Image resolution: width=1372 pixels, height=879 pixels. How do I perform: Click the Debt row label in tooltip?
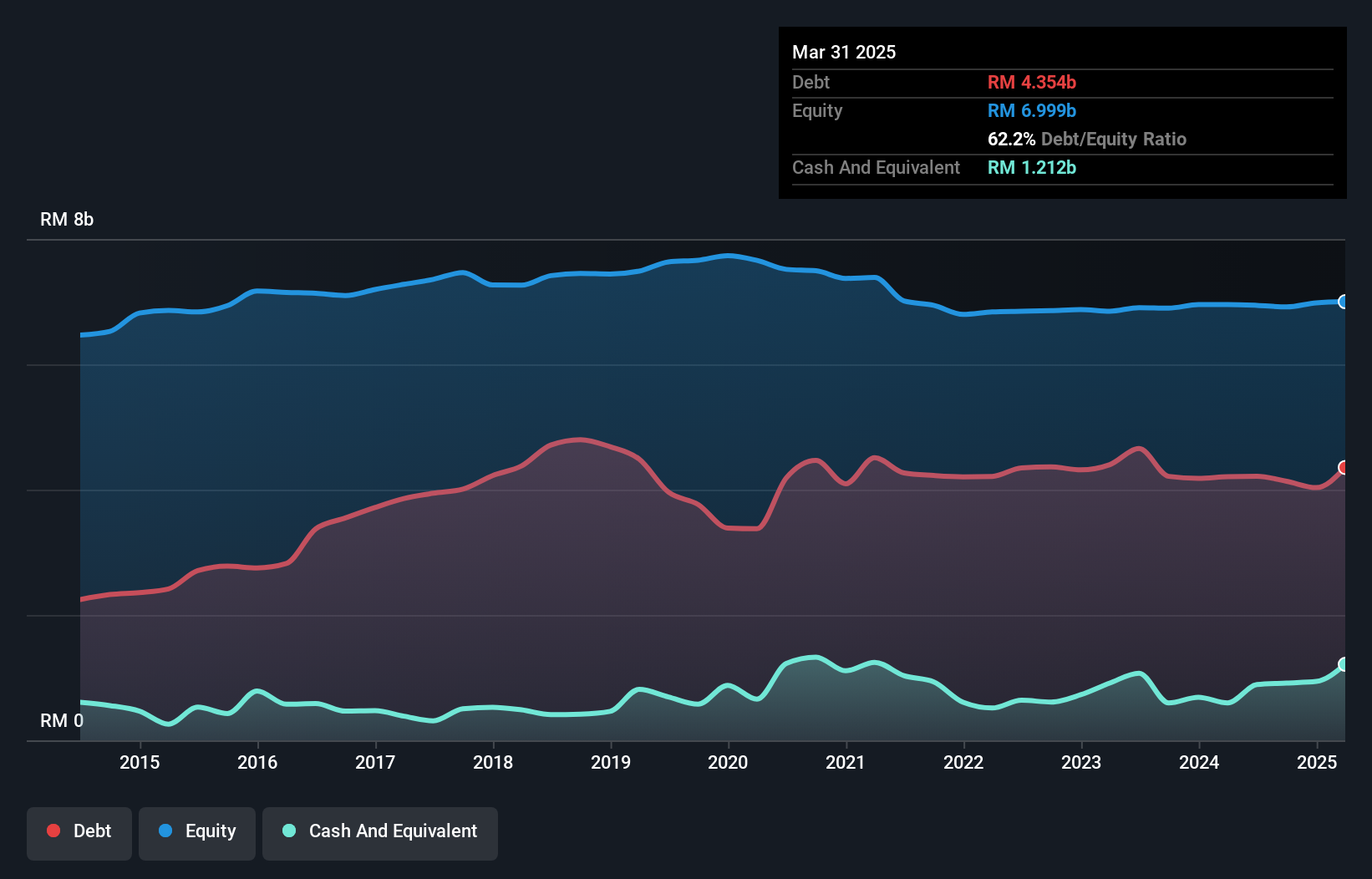(x=810, y=82)
